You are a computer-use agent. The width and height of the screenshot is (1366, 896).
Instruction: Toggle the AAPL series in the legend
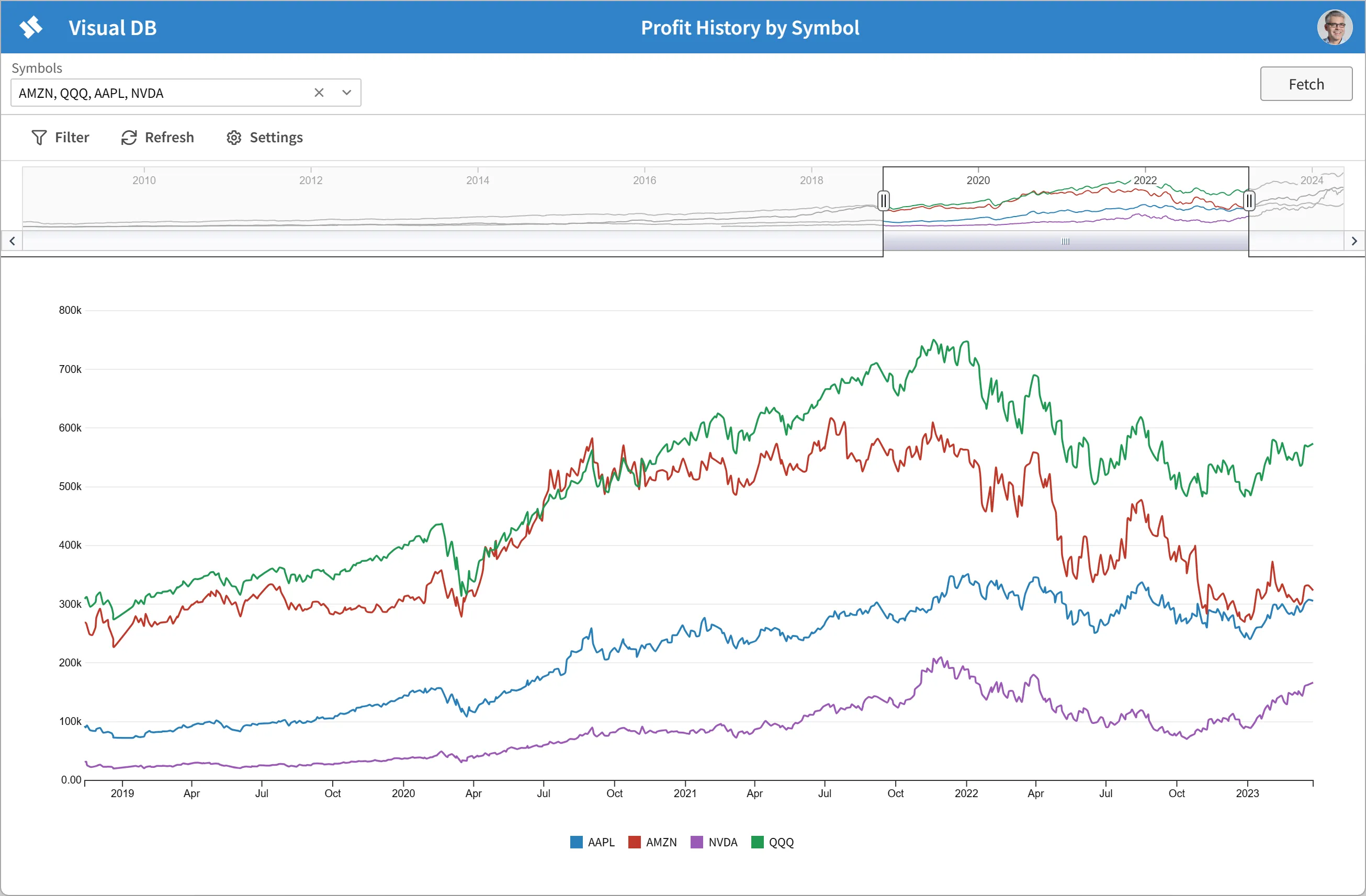(592, 842)
